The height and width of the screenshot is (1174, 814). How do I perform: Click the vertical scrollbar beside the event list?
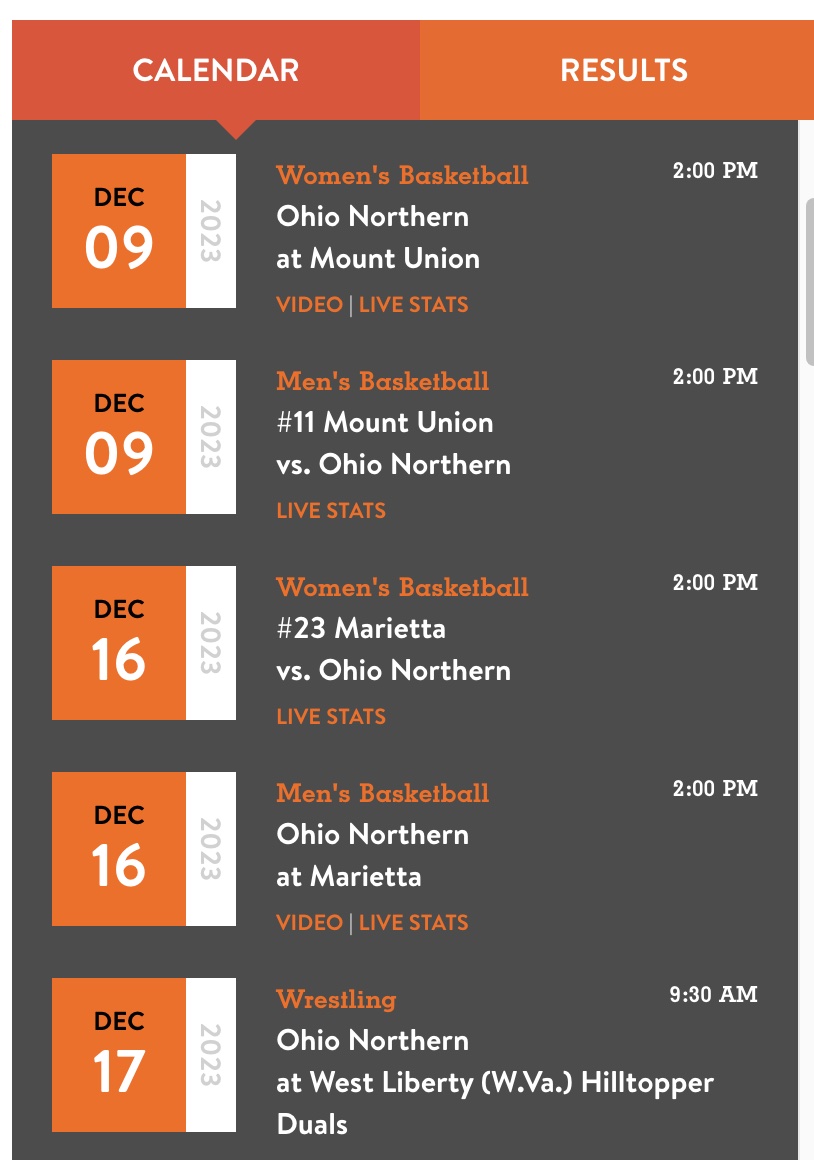click(810, 282)
